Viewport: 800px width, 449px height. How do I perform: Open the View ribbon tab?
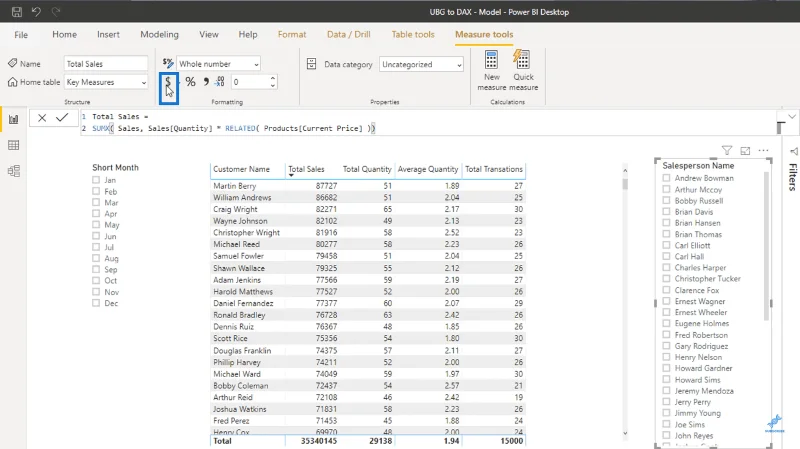tap(209, 34)
